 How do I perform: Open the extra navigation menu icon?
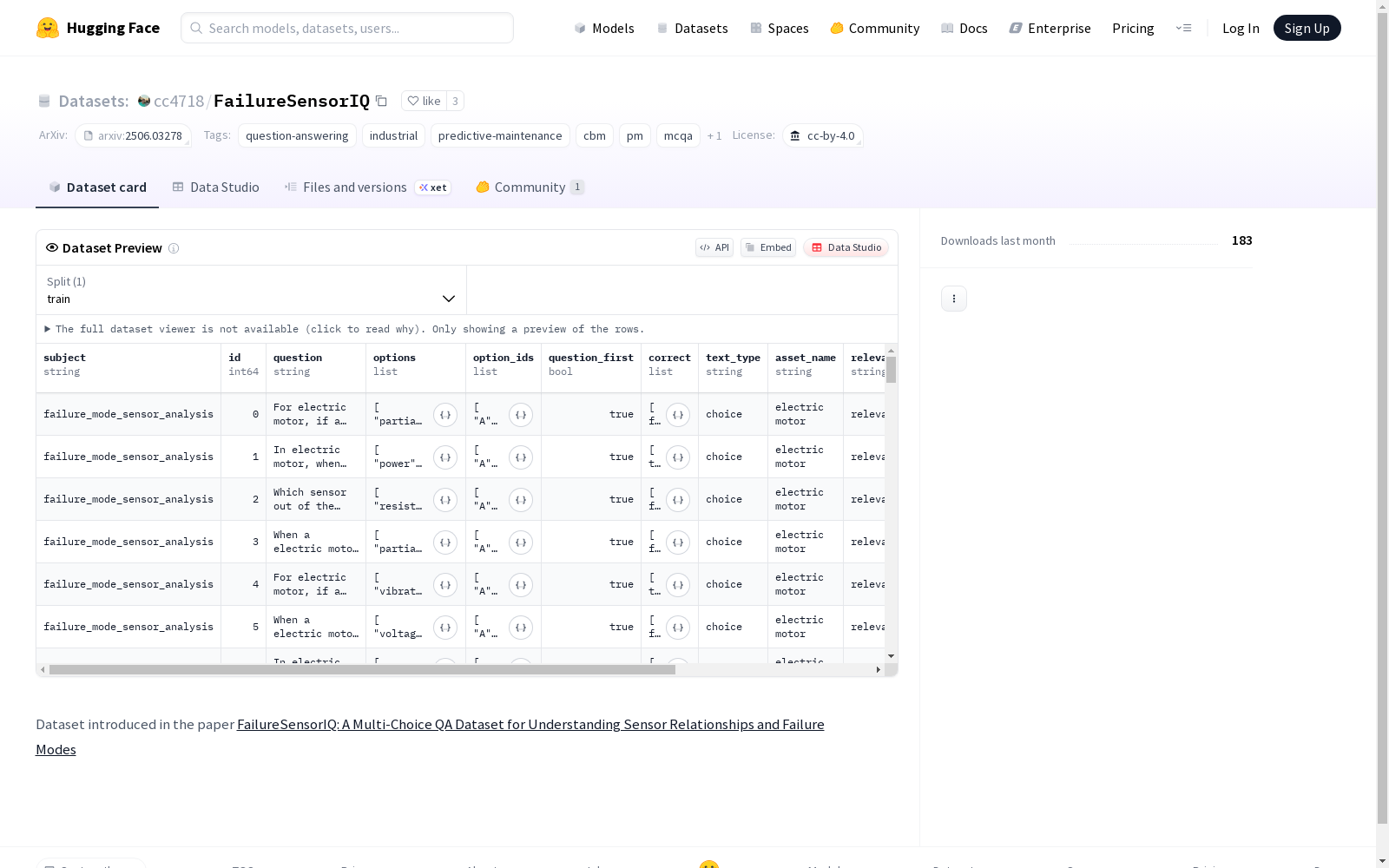[x=1183, y=28]
